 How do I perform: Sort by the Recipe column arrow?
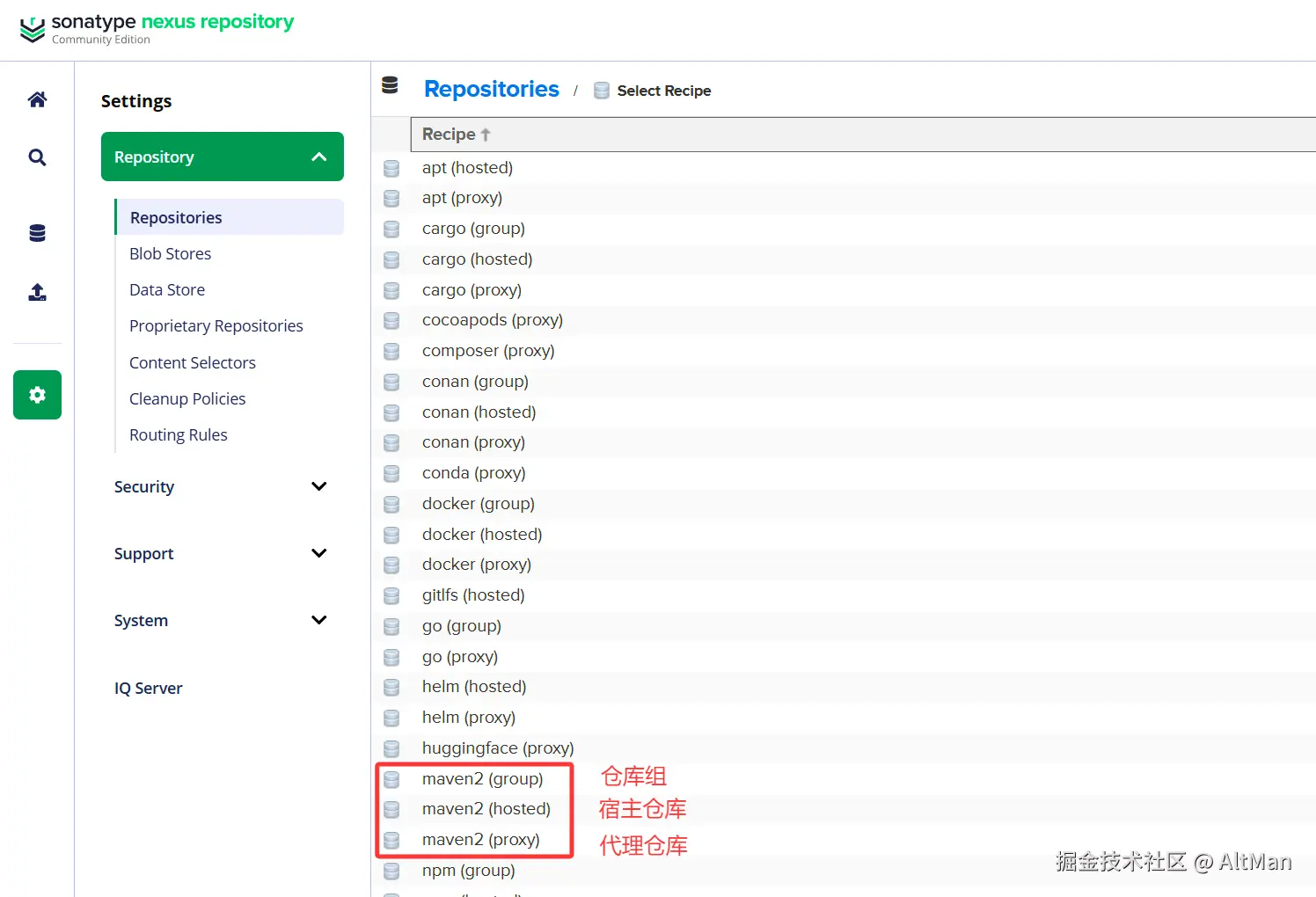pos(486,135)
